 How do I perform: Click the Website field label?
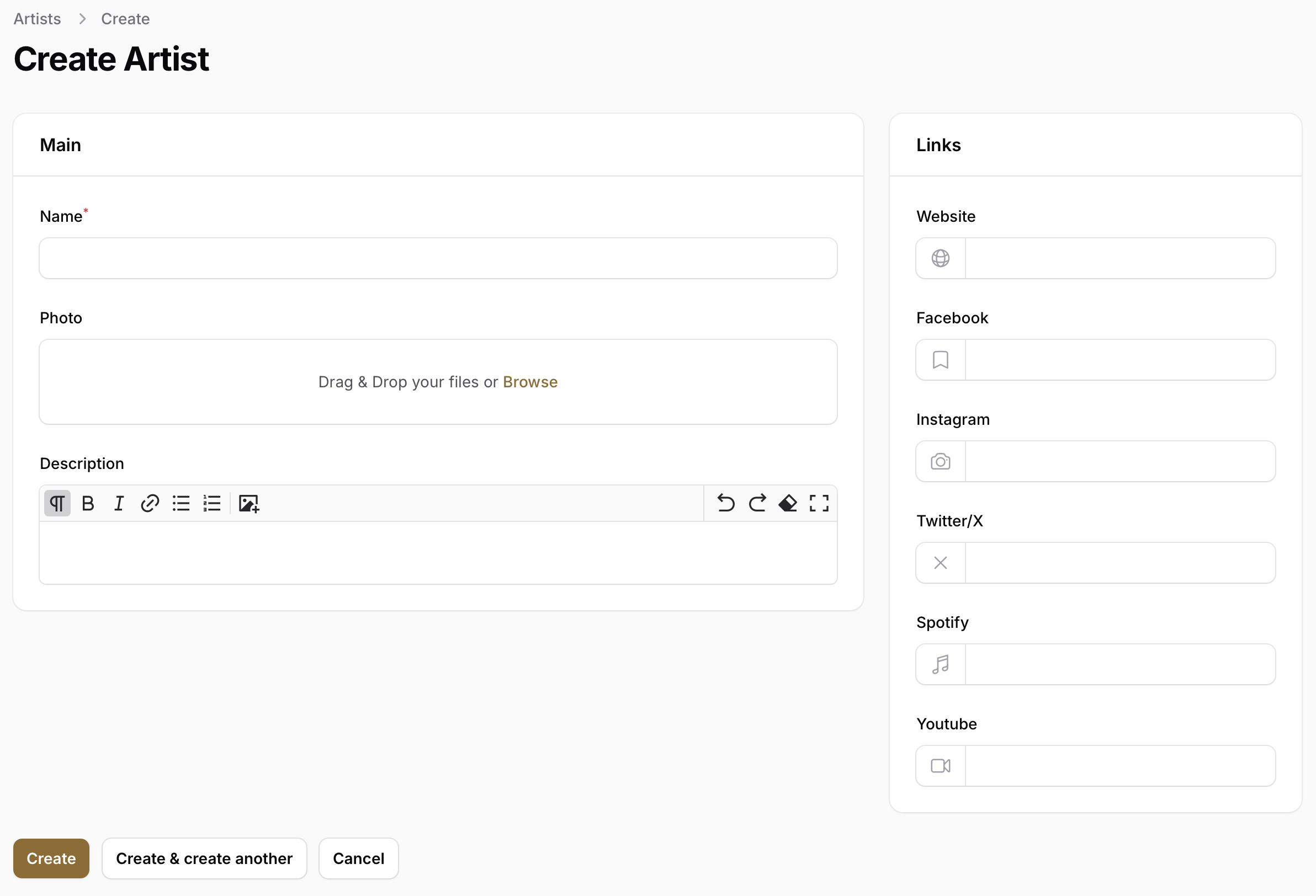coord(946,216)
